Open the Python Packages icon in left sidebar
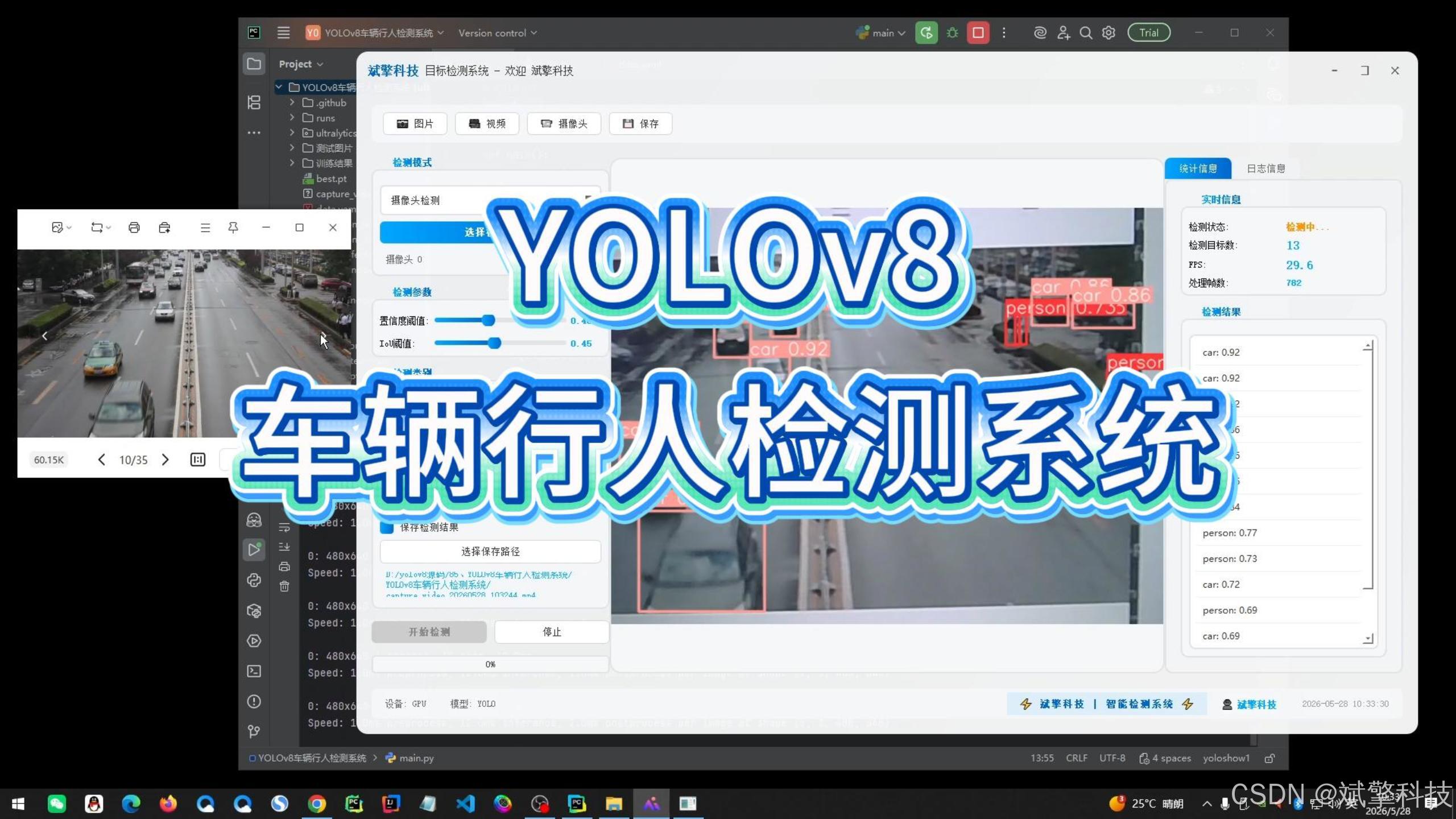1456x819 pixels. click(x=254, y=610)
